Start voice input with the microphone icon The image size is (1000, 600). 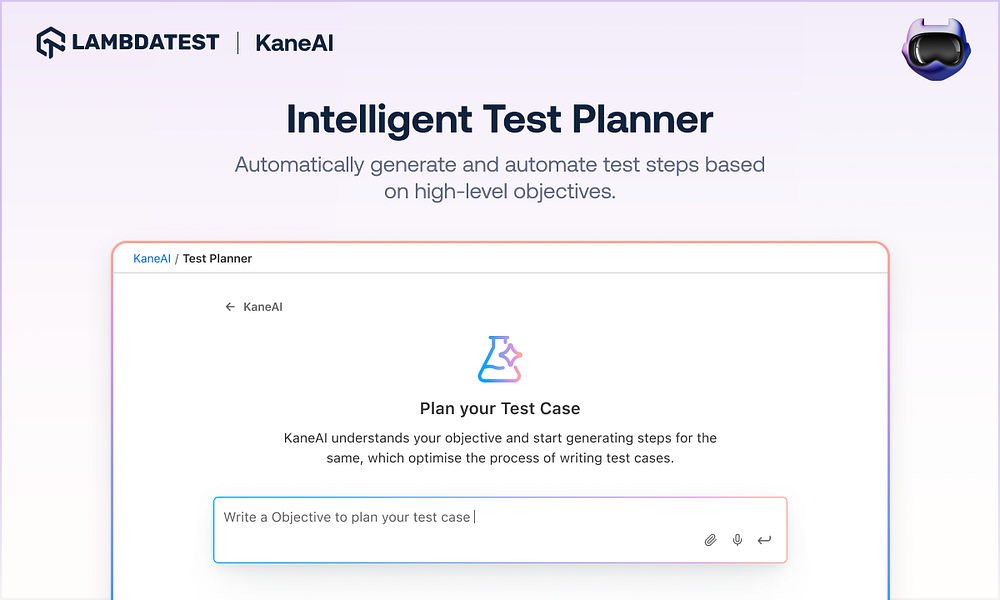tap(738, 540)
